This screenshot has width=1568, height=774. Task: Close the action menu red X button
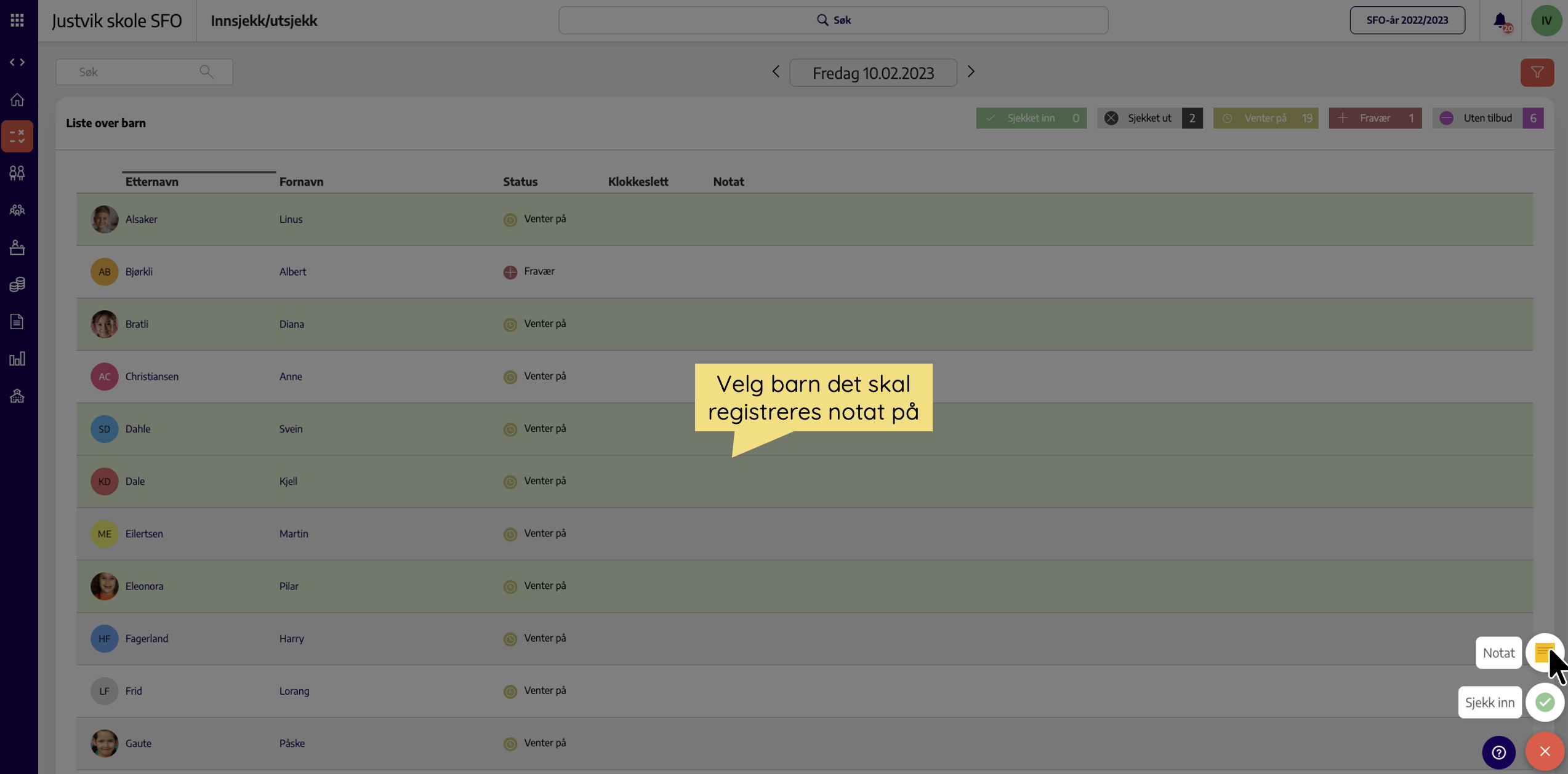click(x=1545, y=751)
